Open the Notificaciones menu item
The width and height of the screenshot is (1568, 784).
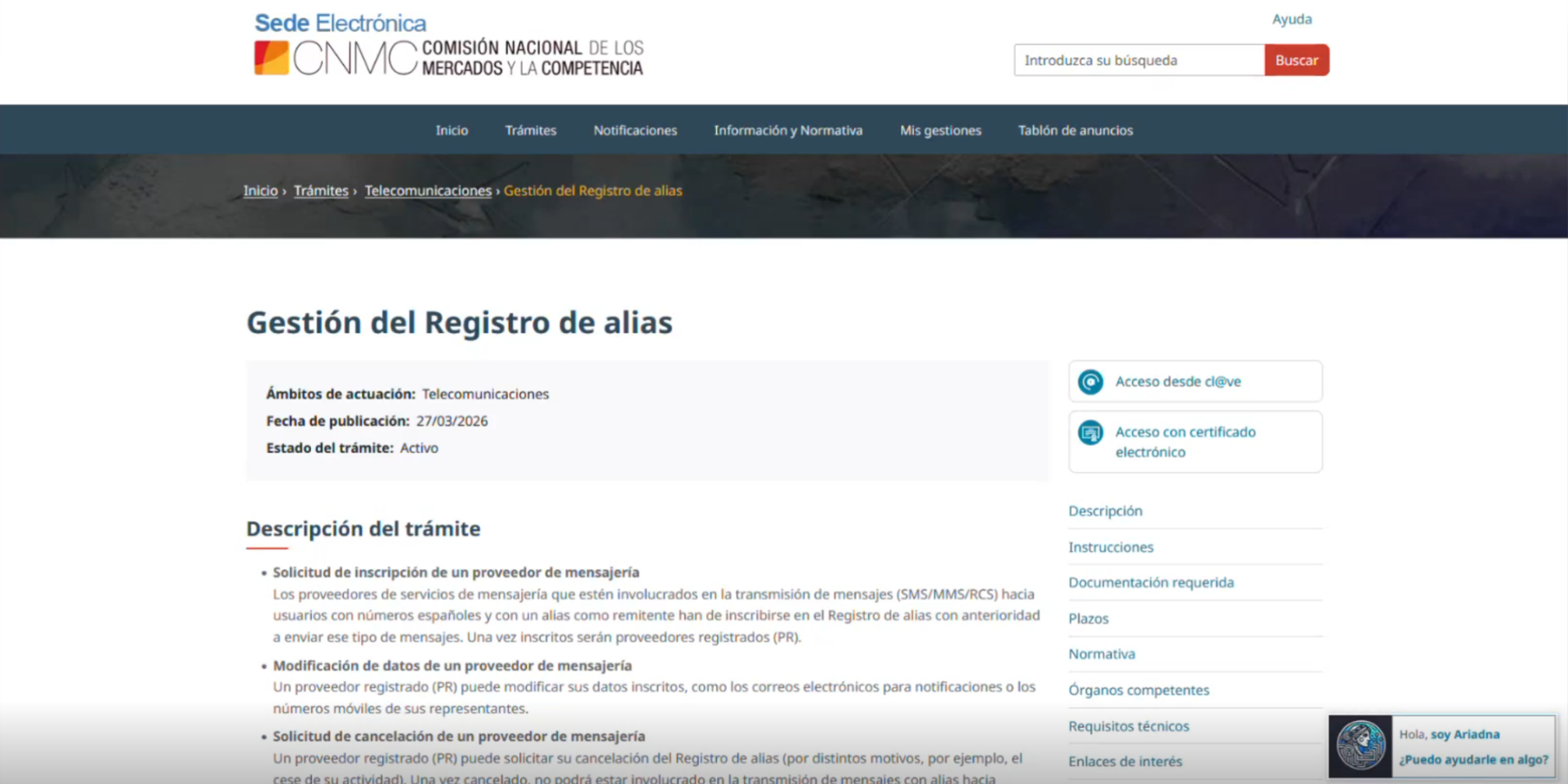pyautogui.click(x=635, y=130)
